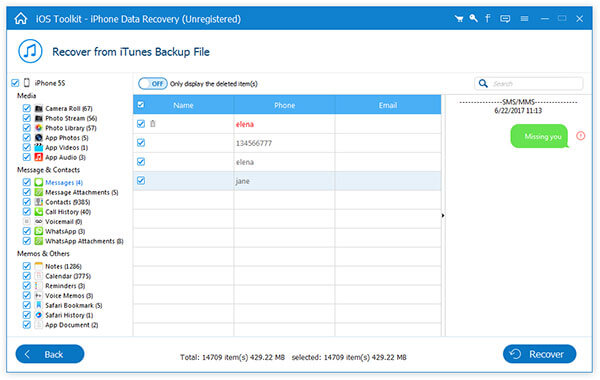This screenshot has height=380, width=600.
Task: Select Contacts (9385) category
Action: (x=68, y=202)
